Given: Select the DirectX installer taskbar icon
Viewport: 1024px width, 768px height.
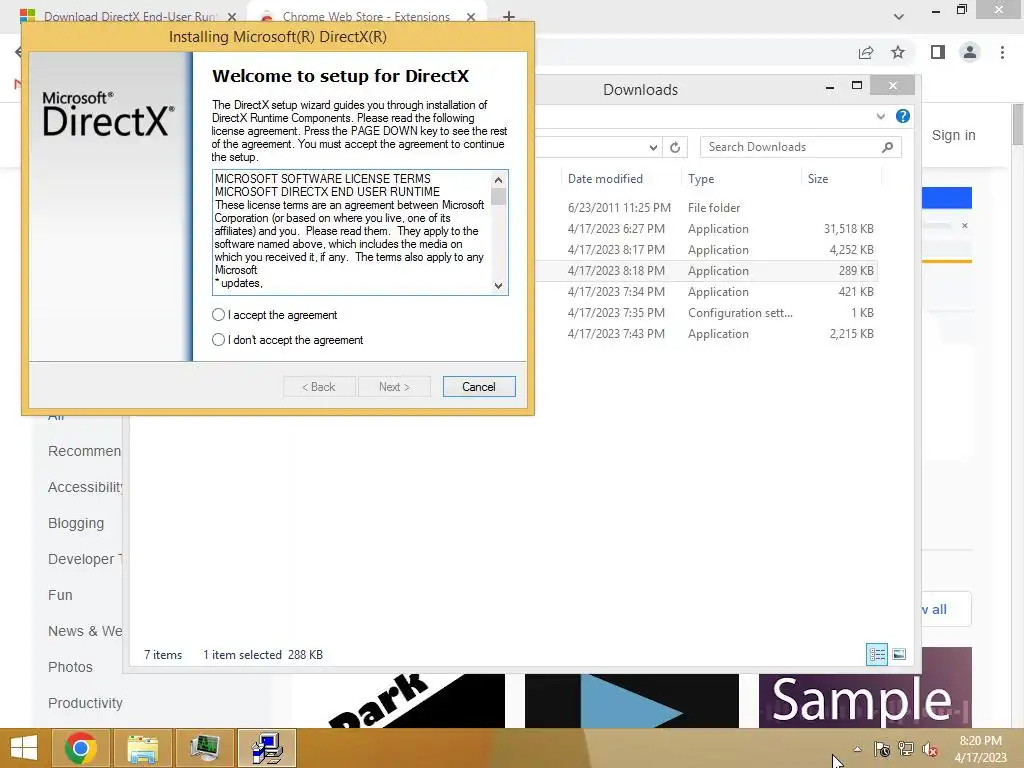Looking at the screenshot, I should point(266,748).
